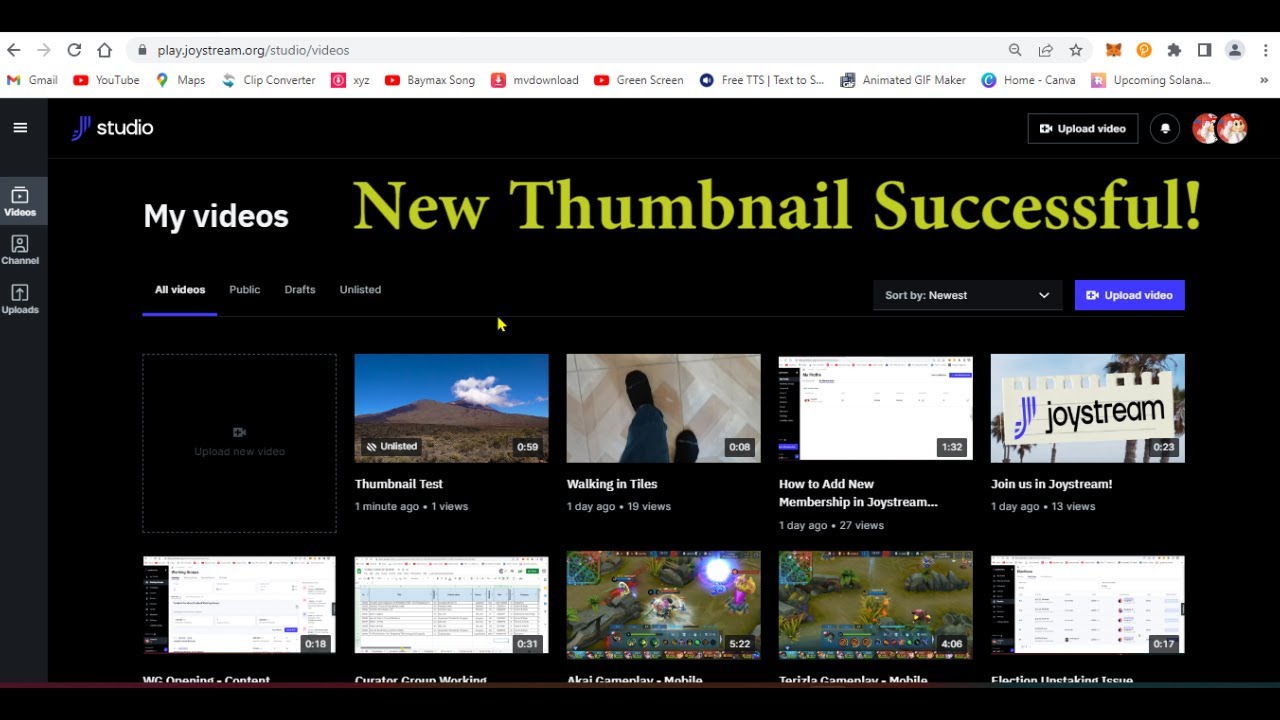Open the 0:17 election video thumbnail
The height and width of the screenshot is (720, 1280).
1087,605
